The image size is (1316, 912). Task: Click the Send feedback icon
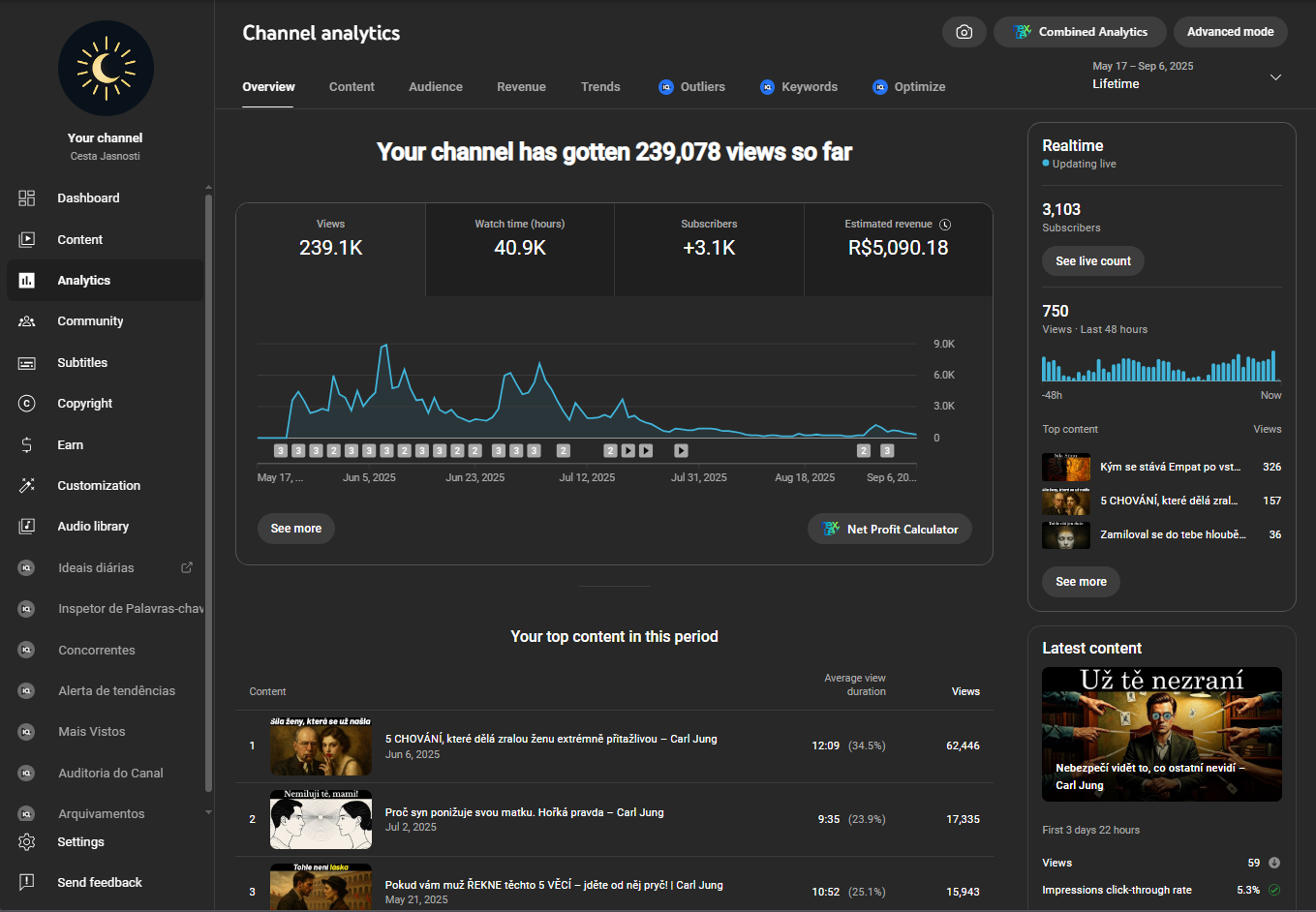click(x=27, y=883)
